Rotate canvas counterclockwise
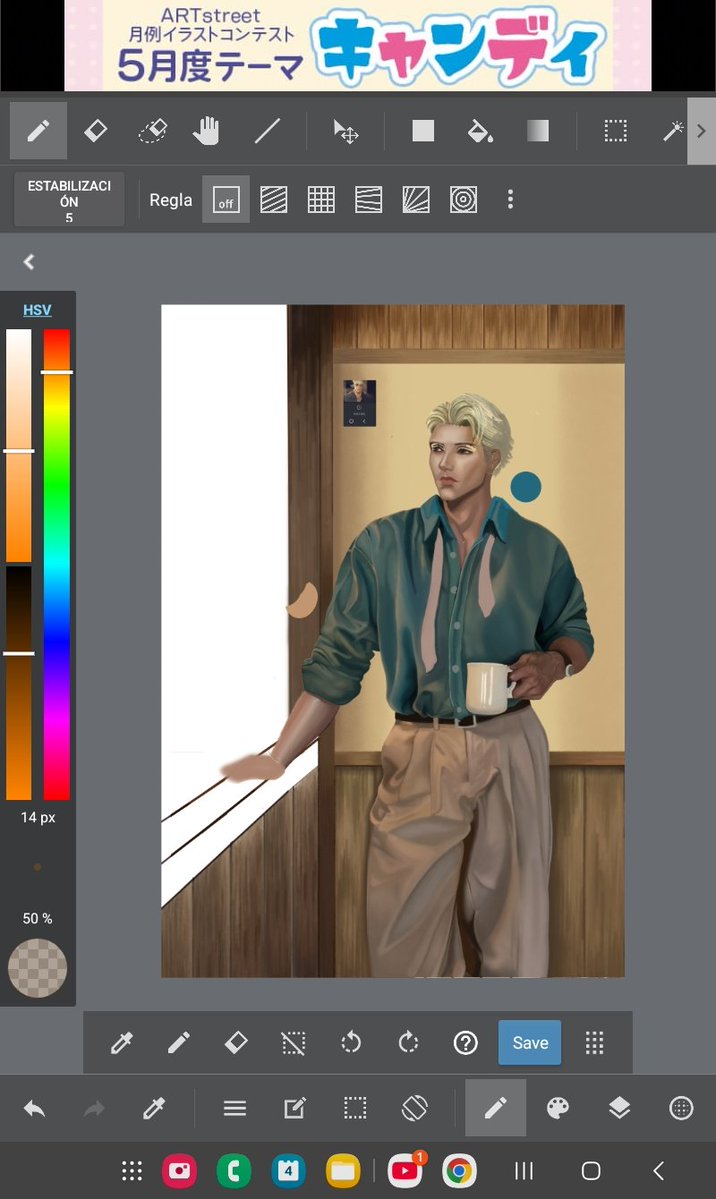The image size is (716, 1199). tap(351, 1043)
